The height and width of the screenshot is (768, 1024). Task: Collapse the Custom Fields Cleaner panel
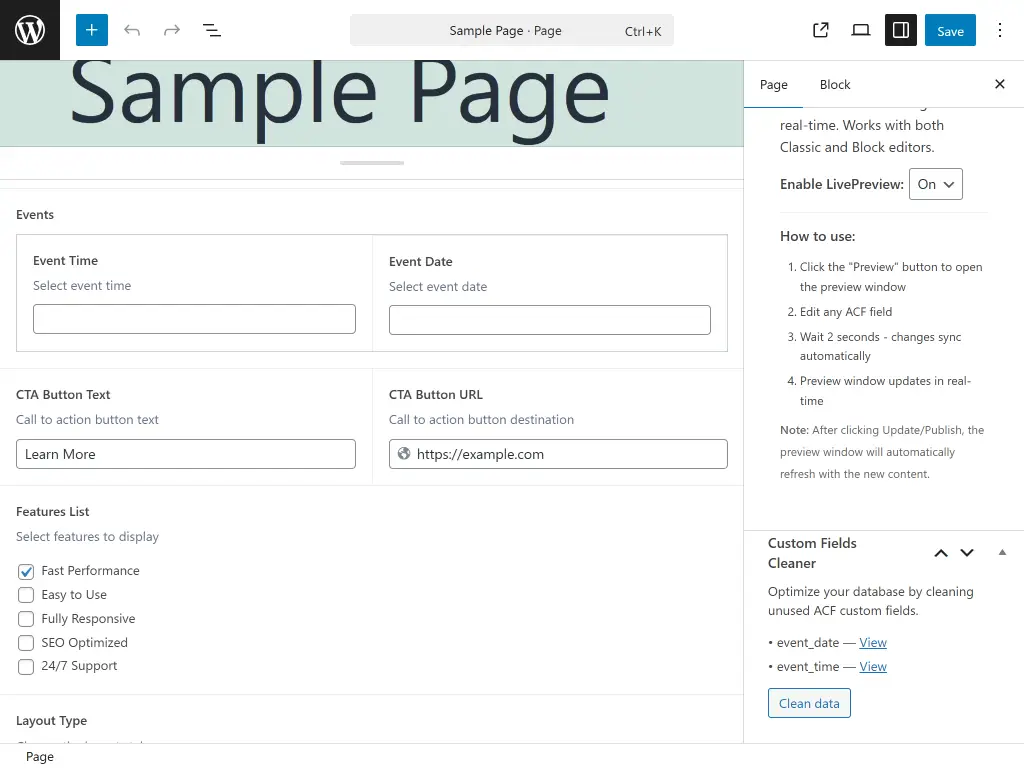point(1002,552)
